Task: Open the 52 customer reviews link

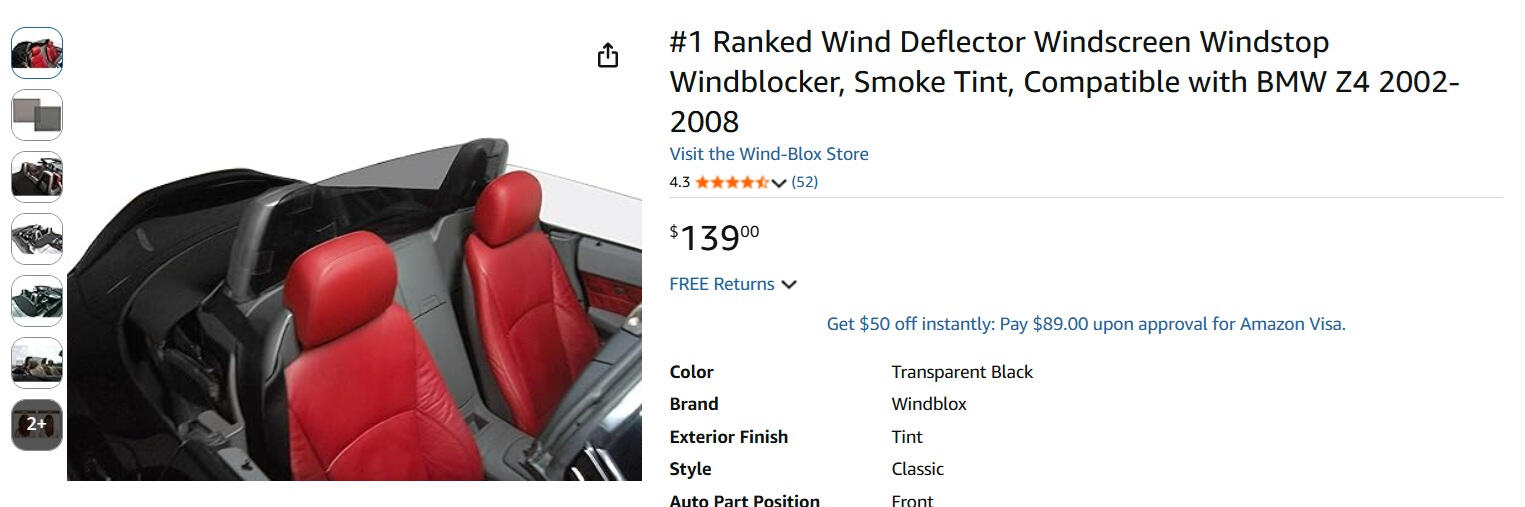Action: click(x=804, y=182)
